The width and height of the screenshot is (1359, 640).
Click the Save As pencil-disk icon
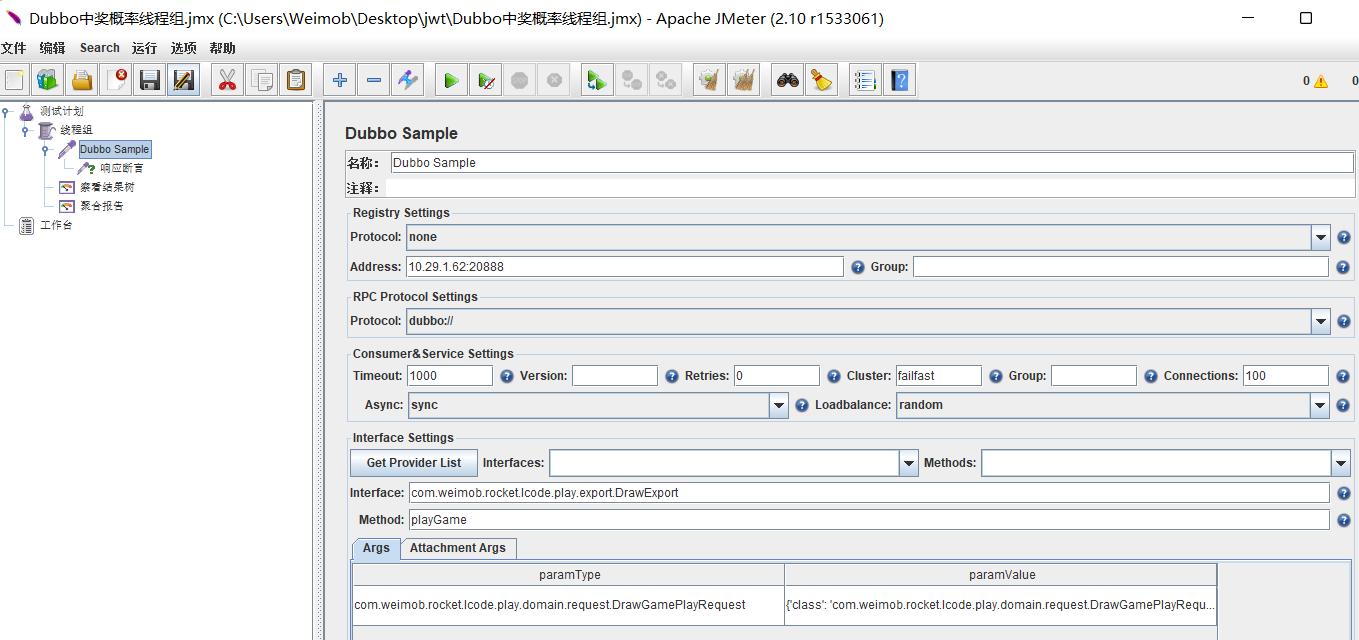(183, 80)
